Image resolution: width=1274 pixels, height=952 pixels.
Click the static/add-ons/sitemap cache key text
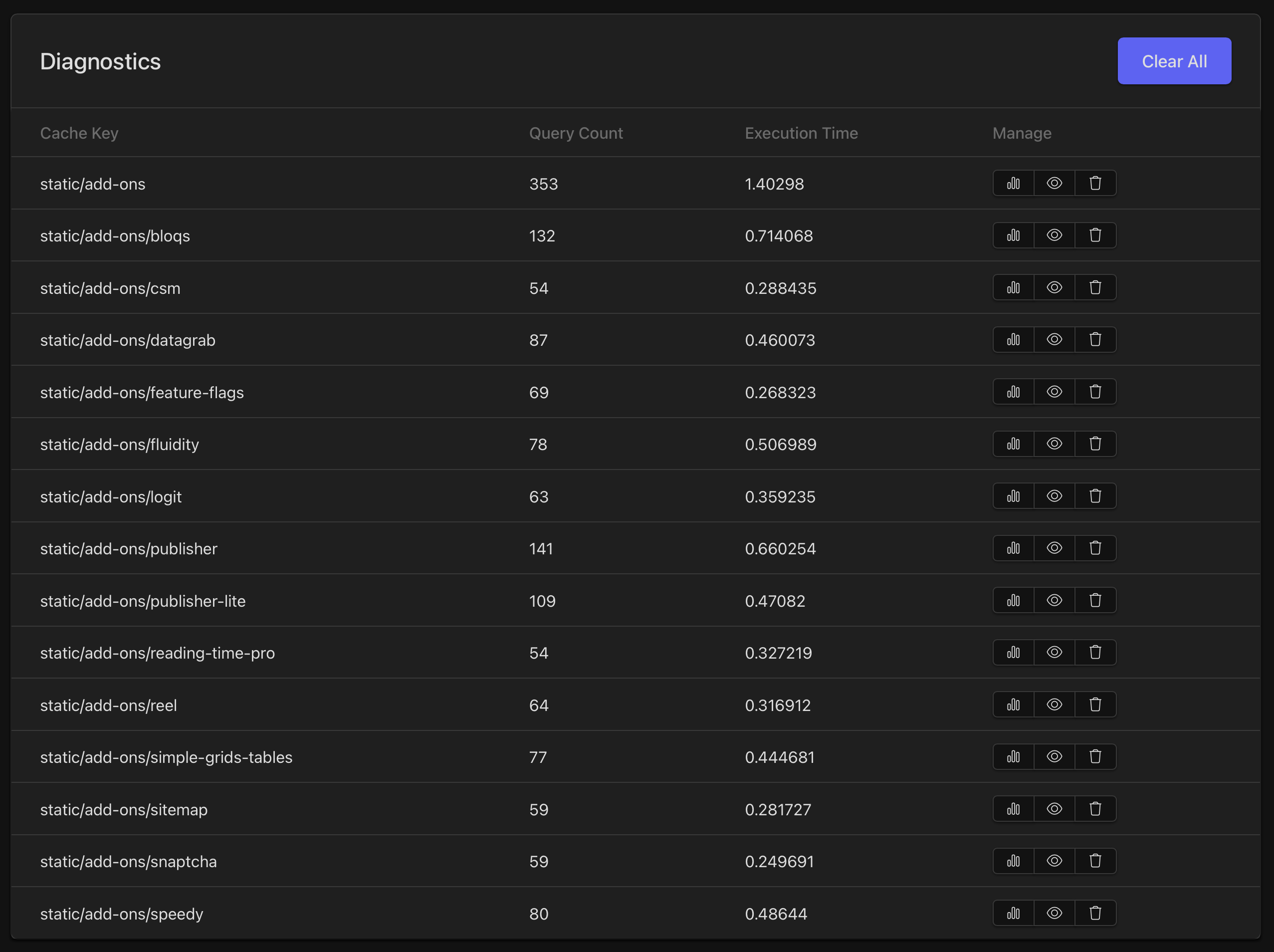coord(124,809)
